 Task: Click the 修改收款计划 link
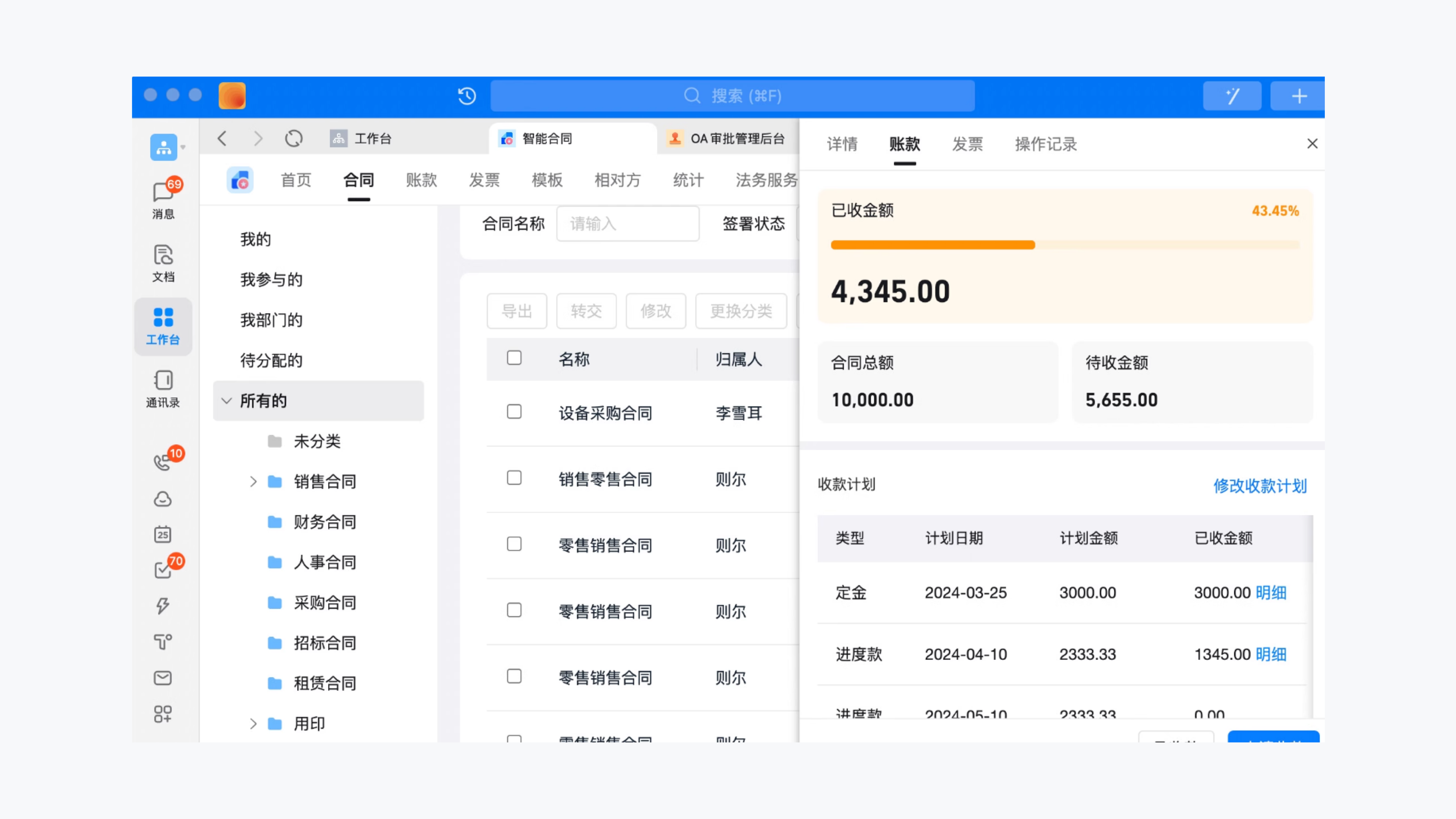pyautogui.click(x=1260, y=486)
